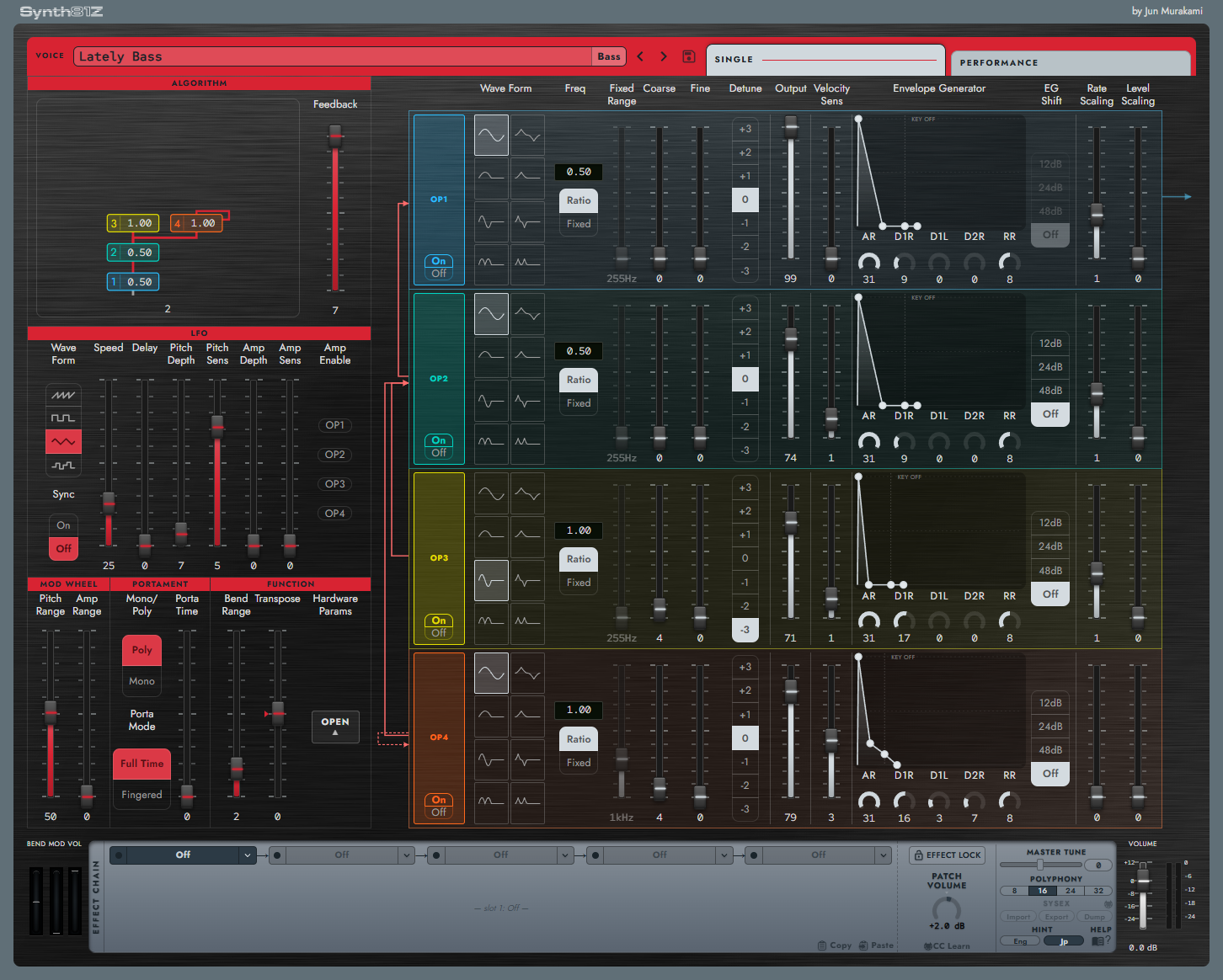Enable LFO Amp for OP3
Screen dimensions: 1223x980
(335, 484)
